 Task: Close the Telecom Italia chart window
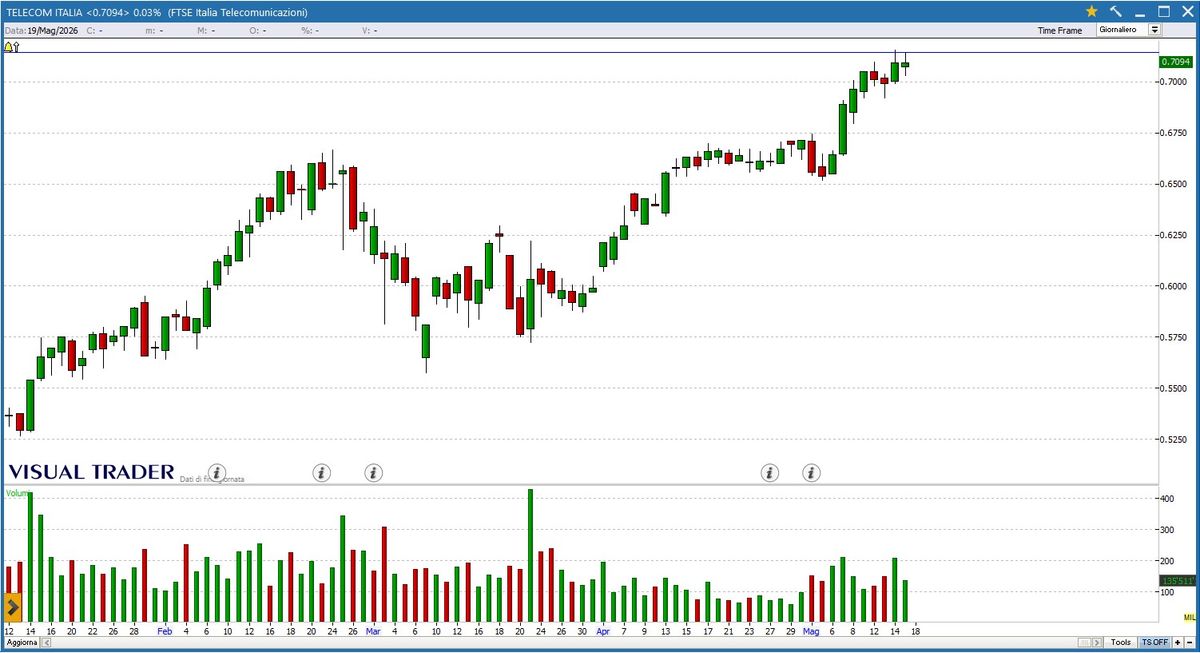tap(1187, 11)
